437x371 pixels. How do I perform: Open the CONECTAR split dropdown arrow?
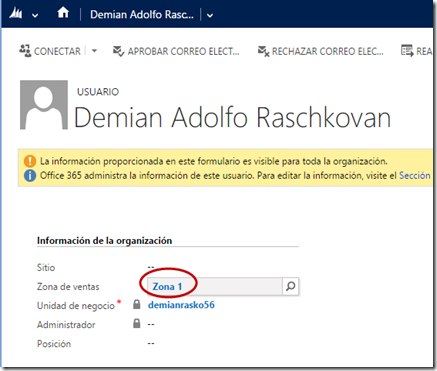pyautogui.click(x=94, y=51)
